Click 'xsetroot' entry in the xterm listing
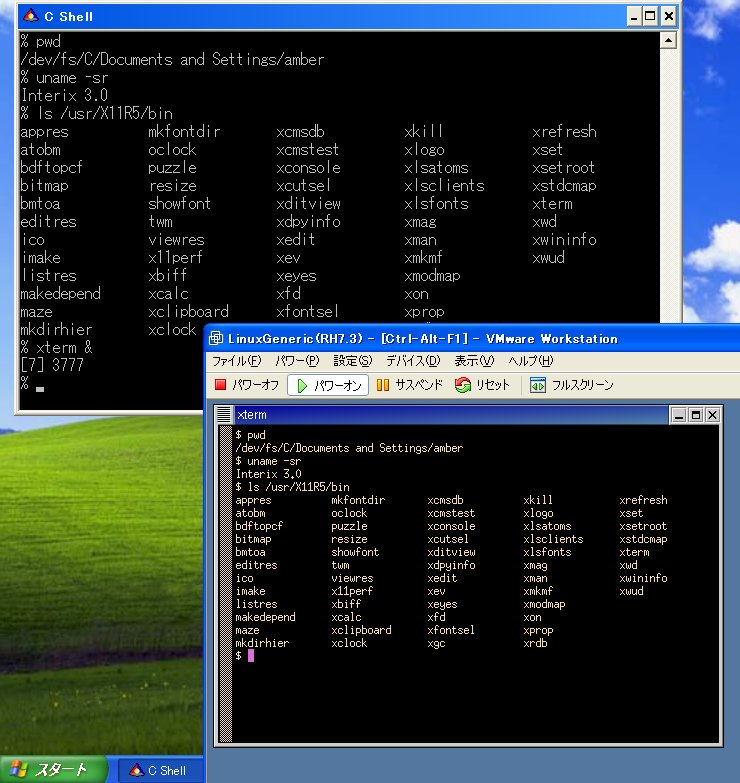 (643, 526)
